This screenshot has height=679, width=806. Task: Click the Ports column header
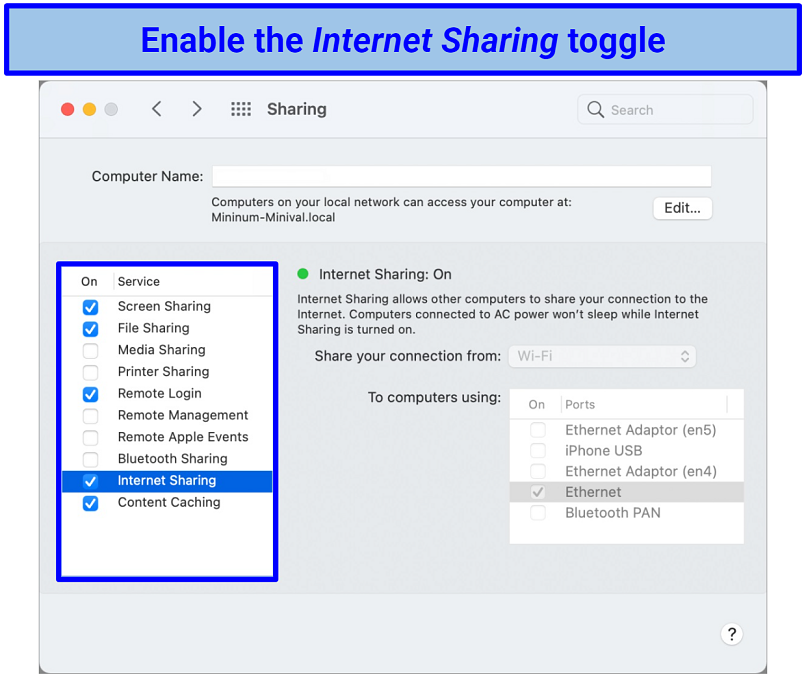(580, 405)
